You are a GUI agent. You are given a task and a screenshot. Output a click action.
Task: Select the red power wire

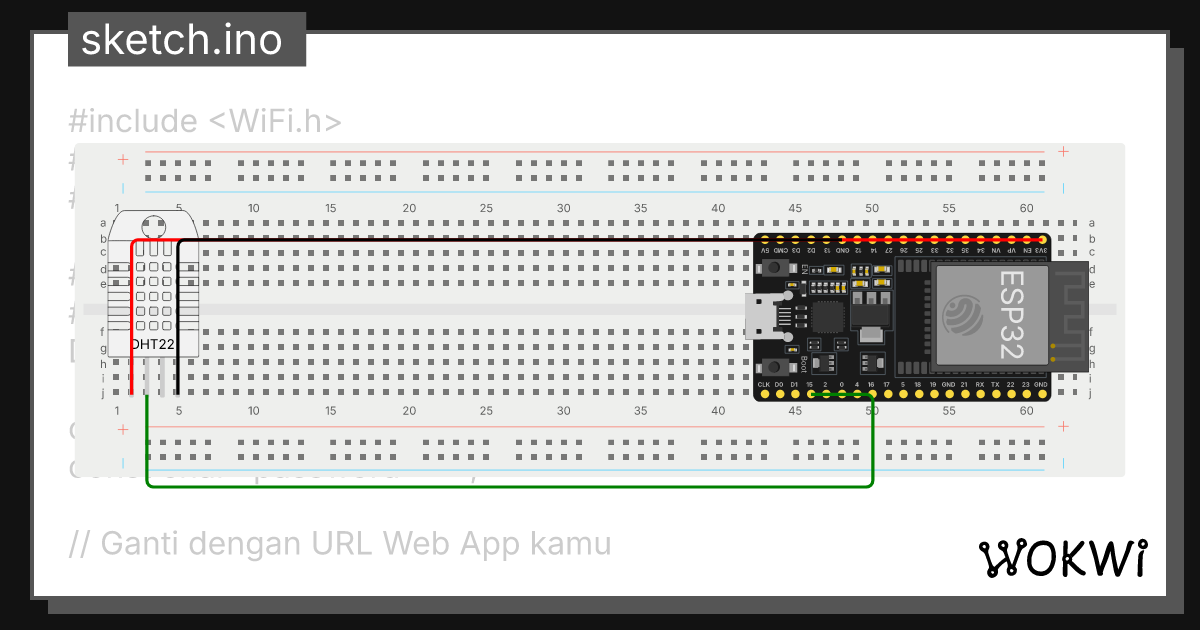click(132, 315)
